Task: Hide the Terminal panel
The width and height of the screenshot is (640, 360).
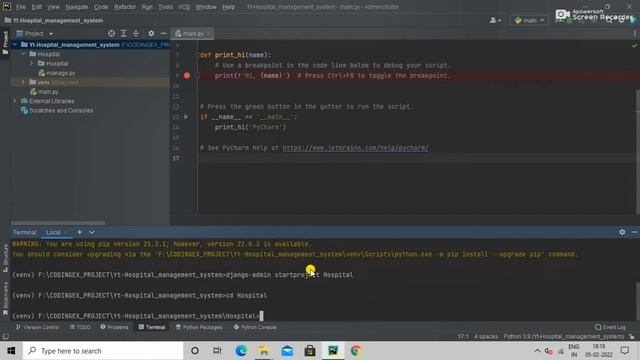Action: 634,232
